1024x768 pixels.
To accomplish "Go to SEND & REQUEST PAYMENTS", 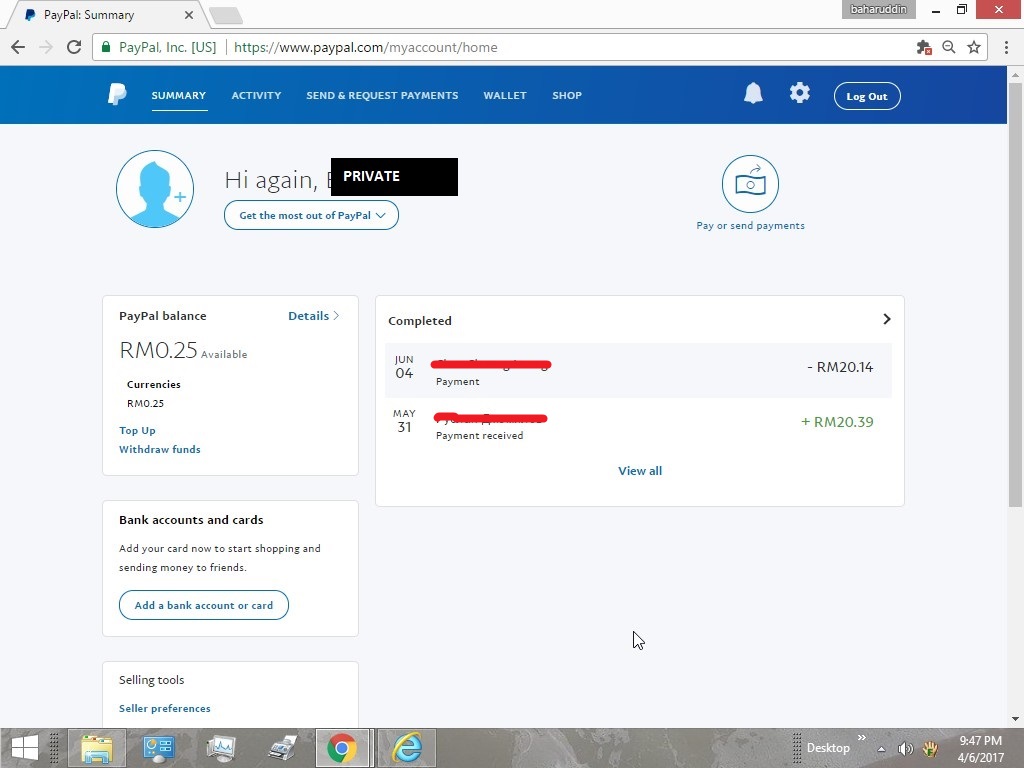I will coord(382,95).
